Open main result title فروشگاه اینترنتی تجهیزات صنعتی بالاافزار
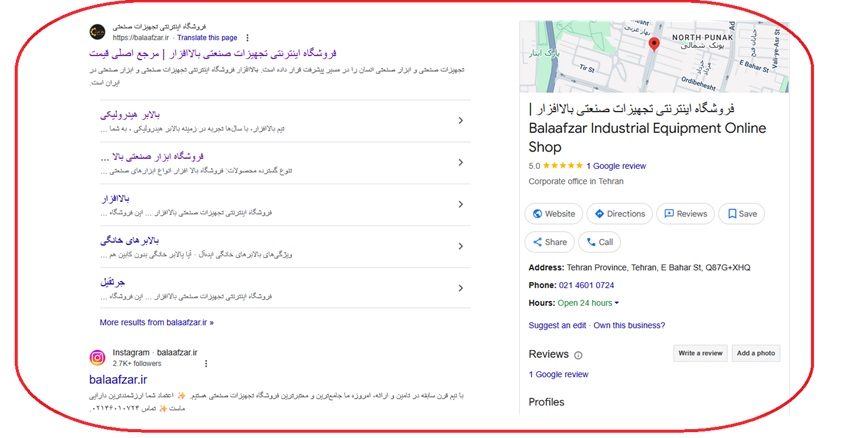The height and width of the screenshot is (438, 850). (x=213, y=53)
